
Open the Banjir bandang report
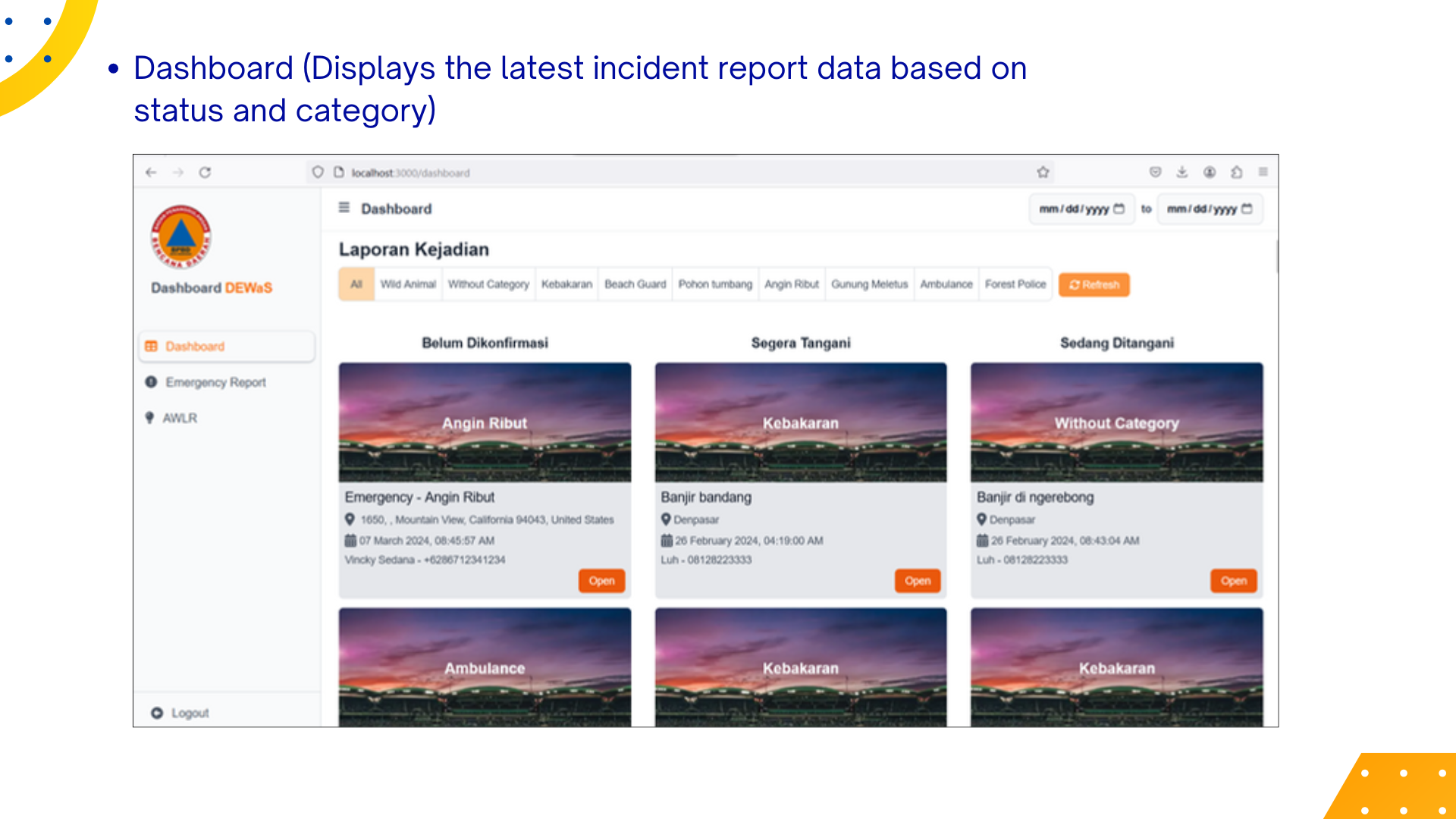click(x=917, y=581)
